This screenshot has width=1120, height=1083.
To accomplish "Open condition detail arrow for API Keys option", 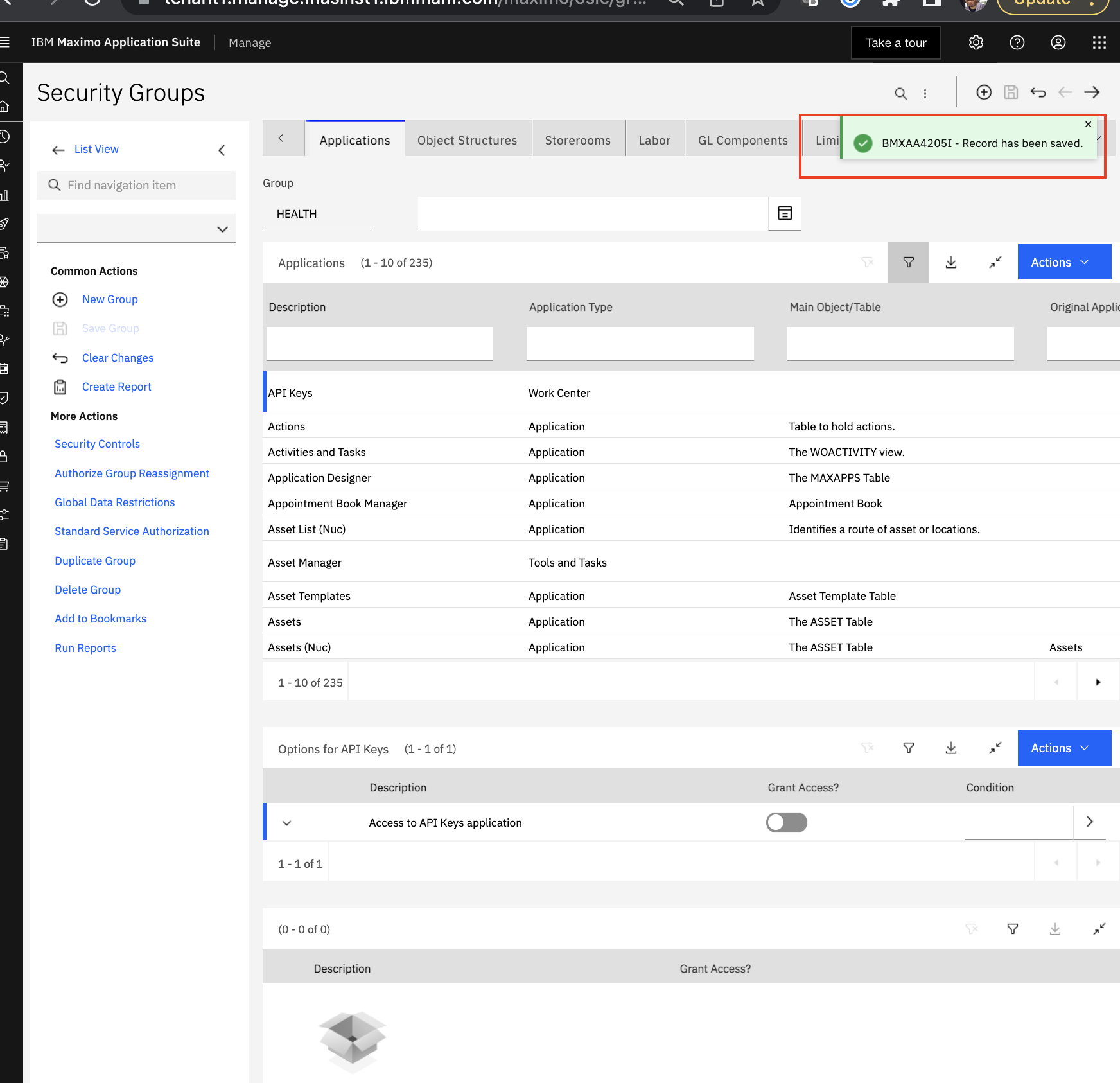I will 1089,822.
